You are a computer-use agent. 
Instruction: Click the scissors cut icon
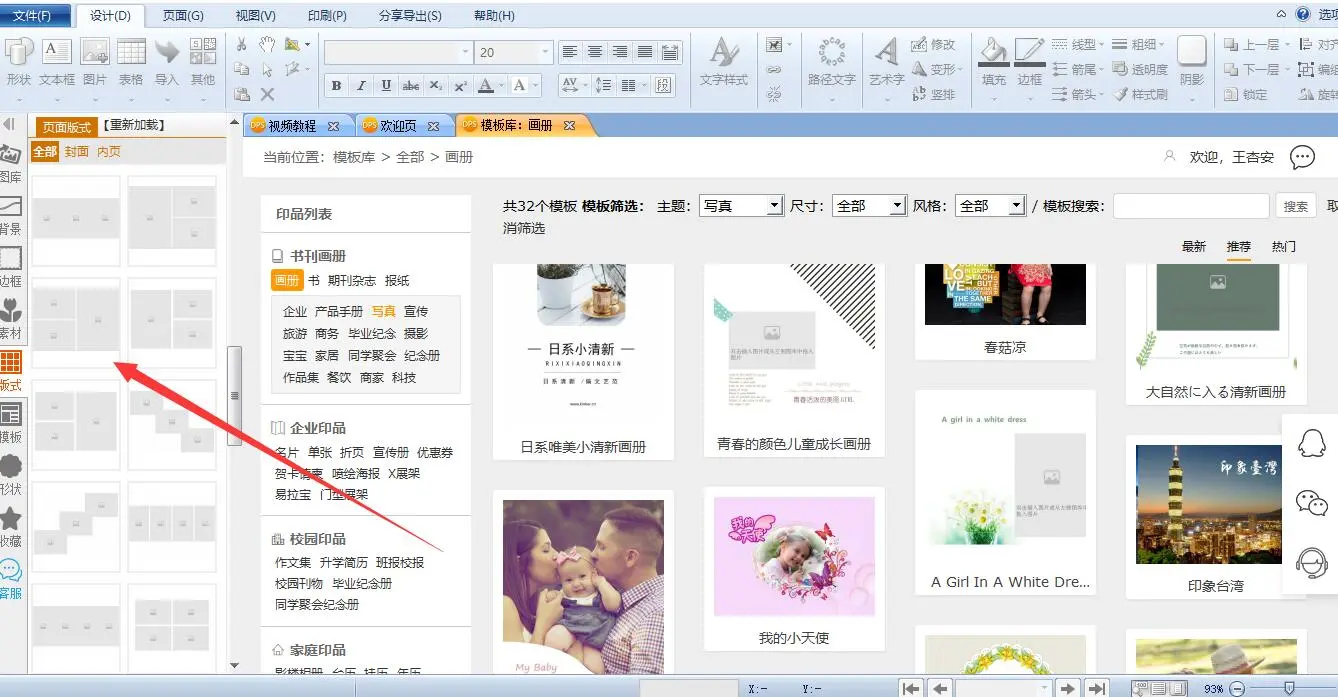coord(241,44)
